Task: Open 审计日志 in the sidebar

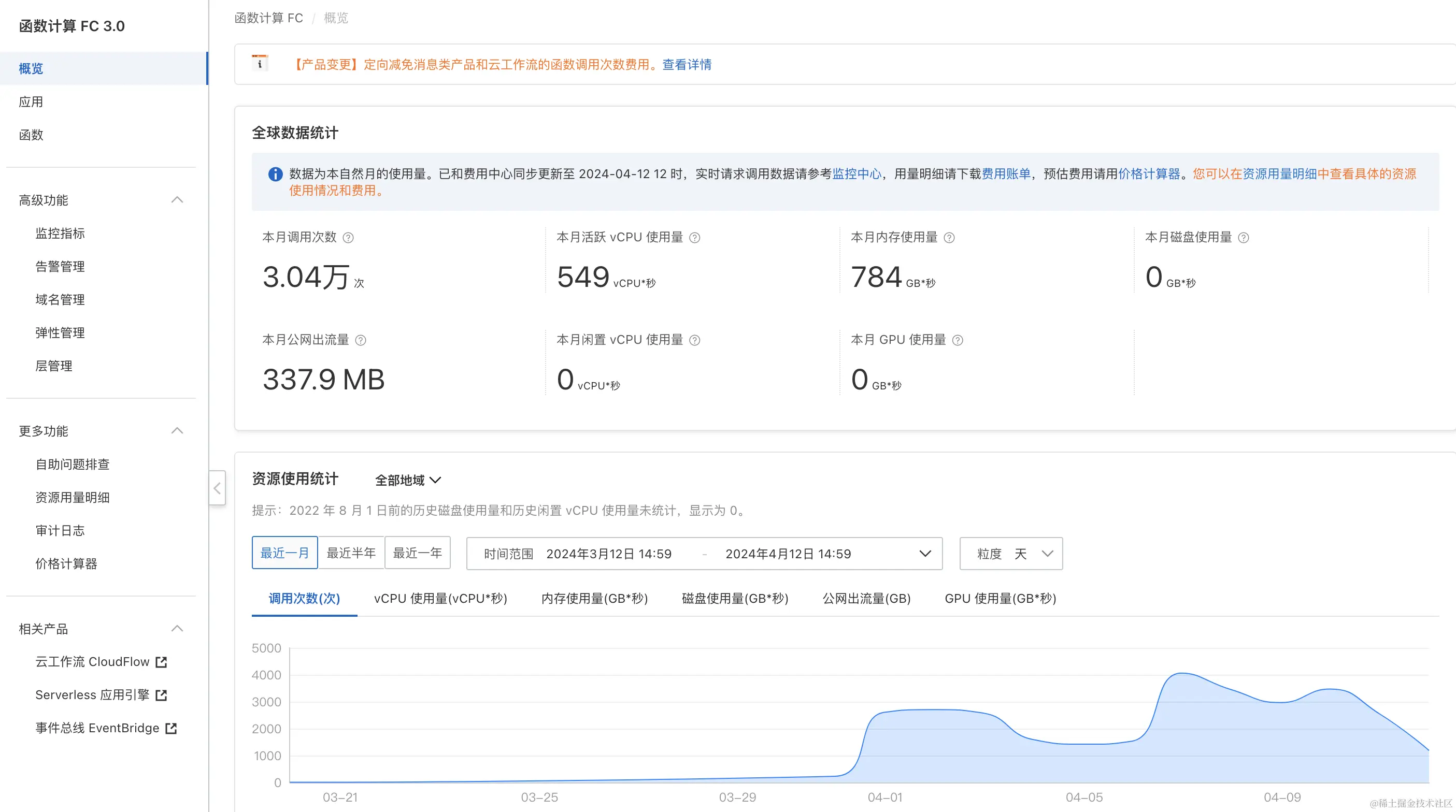Action: [x=60, y=531]
